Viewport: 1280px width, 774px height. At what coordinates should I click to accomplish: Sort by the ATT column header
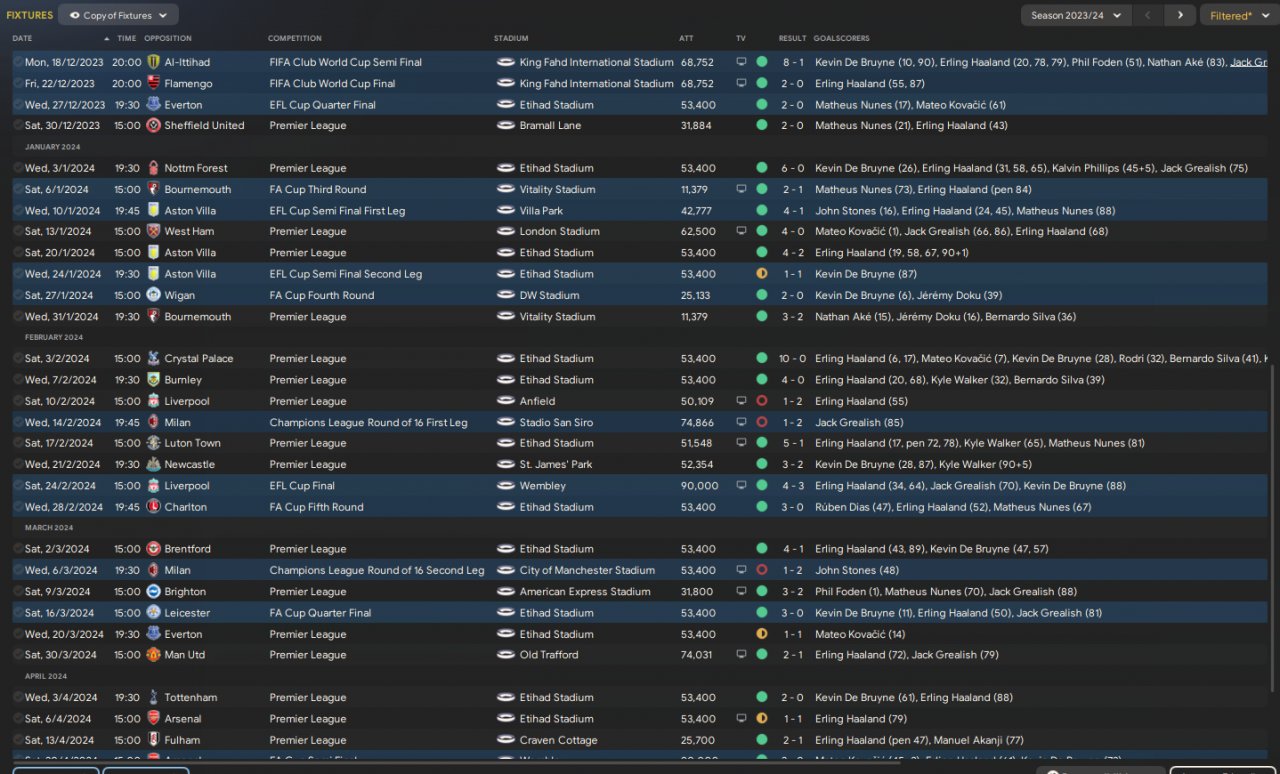click(686, 38)
